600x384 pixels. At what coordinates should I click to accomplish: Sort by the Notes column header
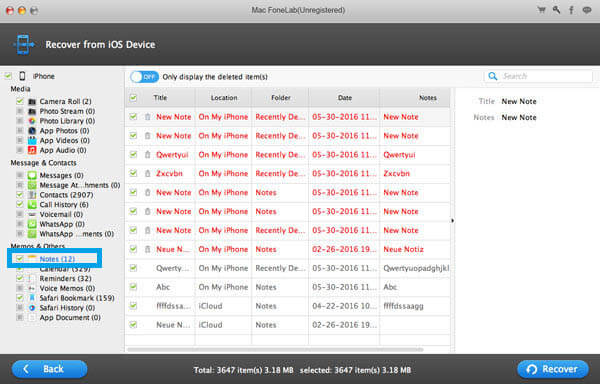pyautogui.click(x=427, y=98)
